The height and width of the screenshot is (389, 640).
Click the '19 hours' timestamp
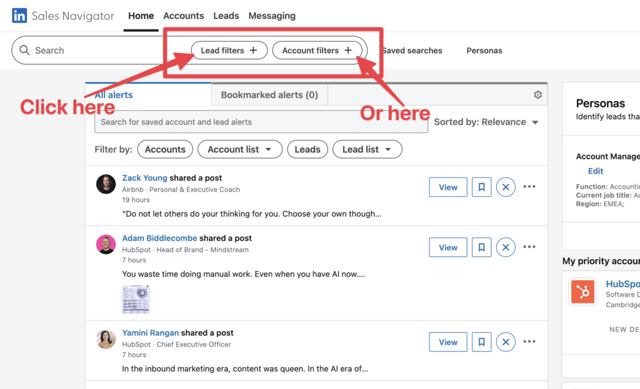point(136,200)
